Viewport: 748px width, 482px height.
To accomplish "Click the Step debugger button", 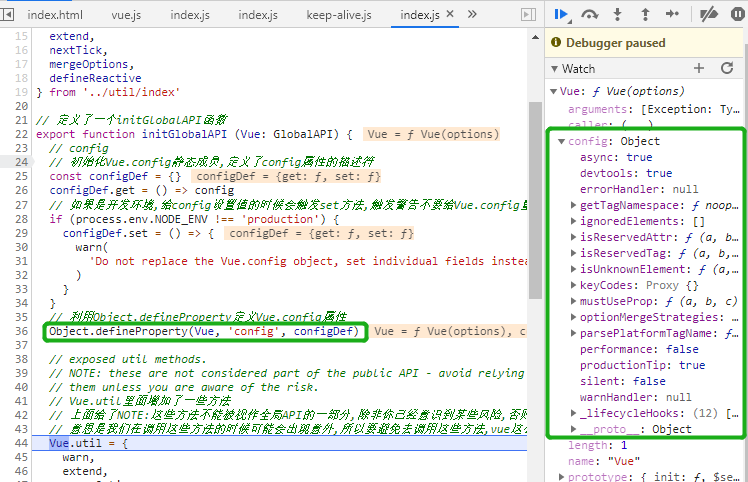I will [x=672, y=14].
